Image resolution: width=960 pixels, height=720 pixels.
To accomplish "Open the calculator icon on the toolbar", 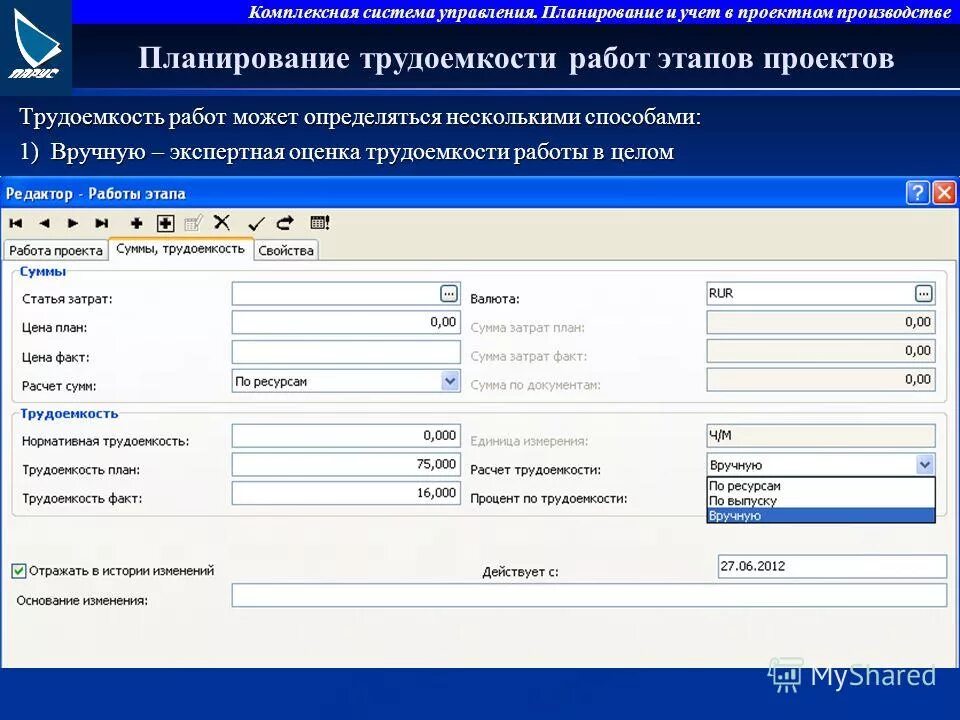I will (320, 221).
